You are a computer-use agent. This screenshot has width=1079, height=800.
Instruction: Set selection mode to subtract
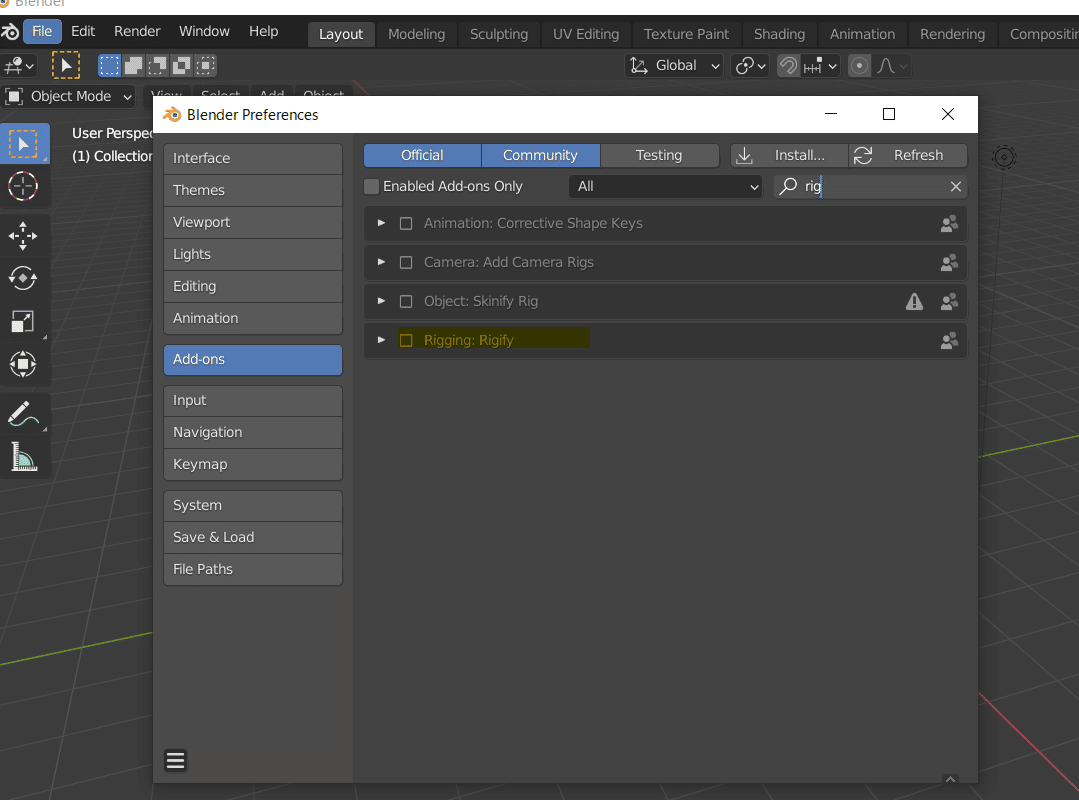pos(157,65)
